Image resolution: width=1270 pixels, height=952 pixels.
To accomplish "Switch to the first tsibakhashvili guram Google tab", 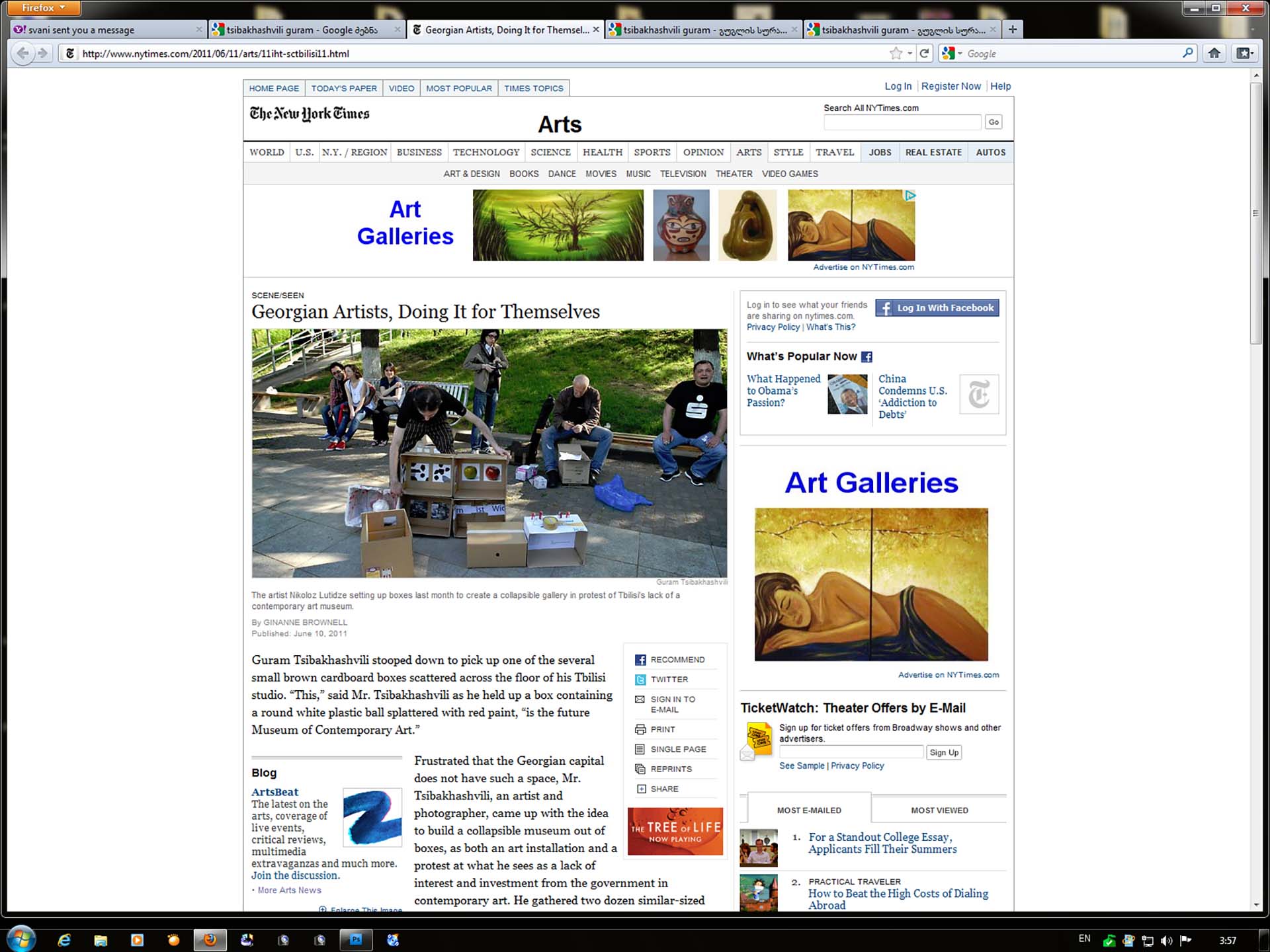I will click(x=306, y=30).
